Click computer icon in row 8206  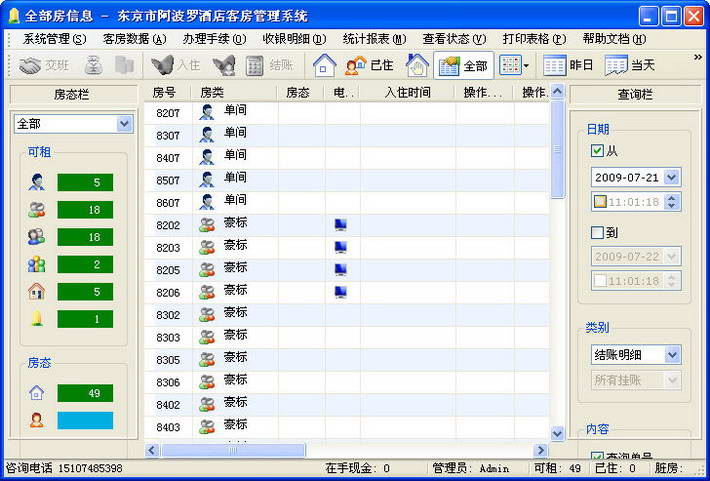click(x=341, y=292)
